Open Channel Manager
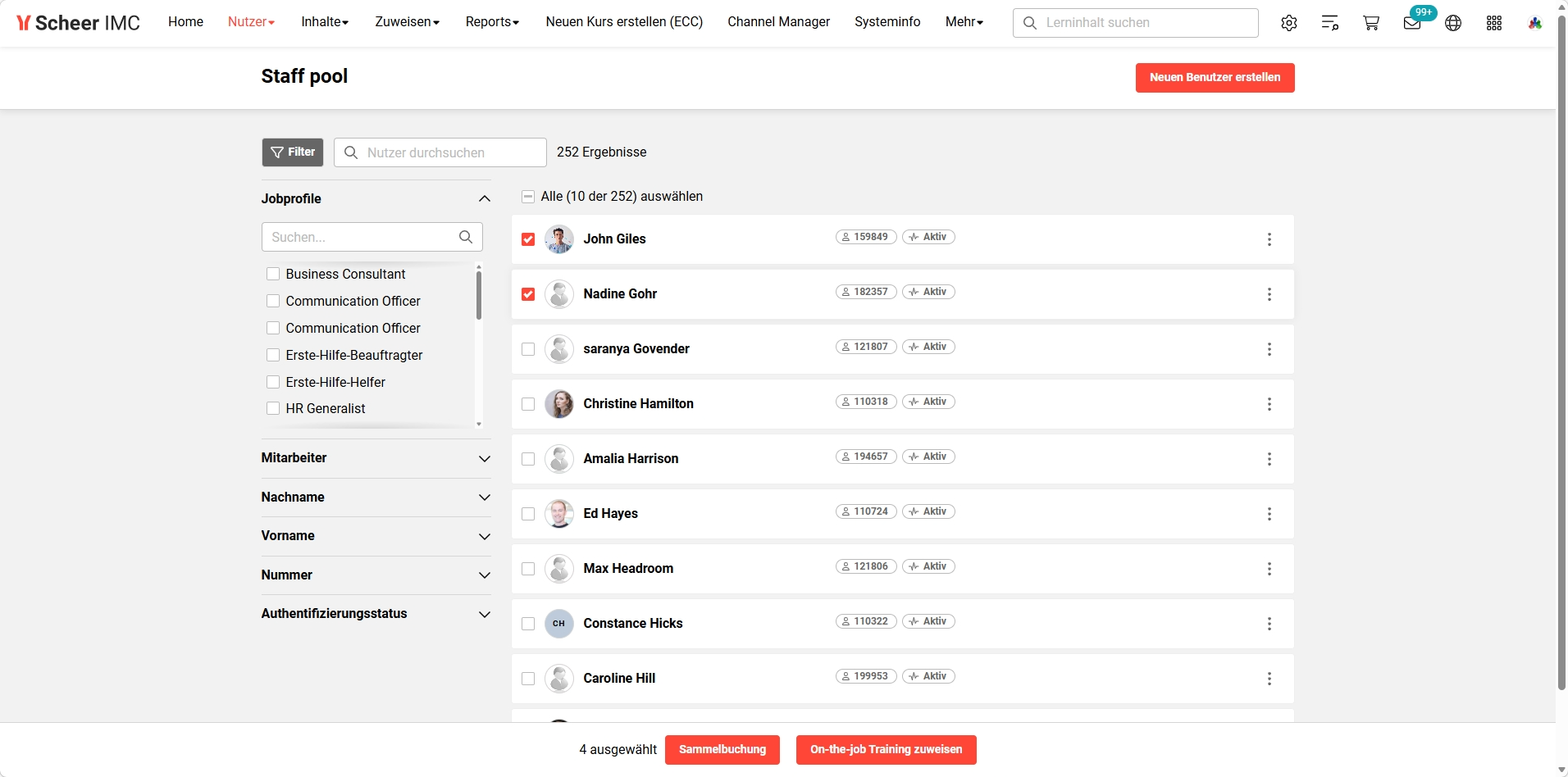This screenshot has height=777, width=1568. pyautogui.click(x=778, y=22)
